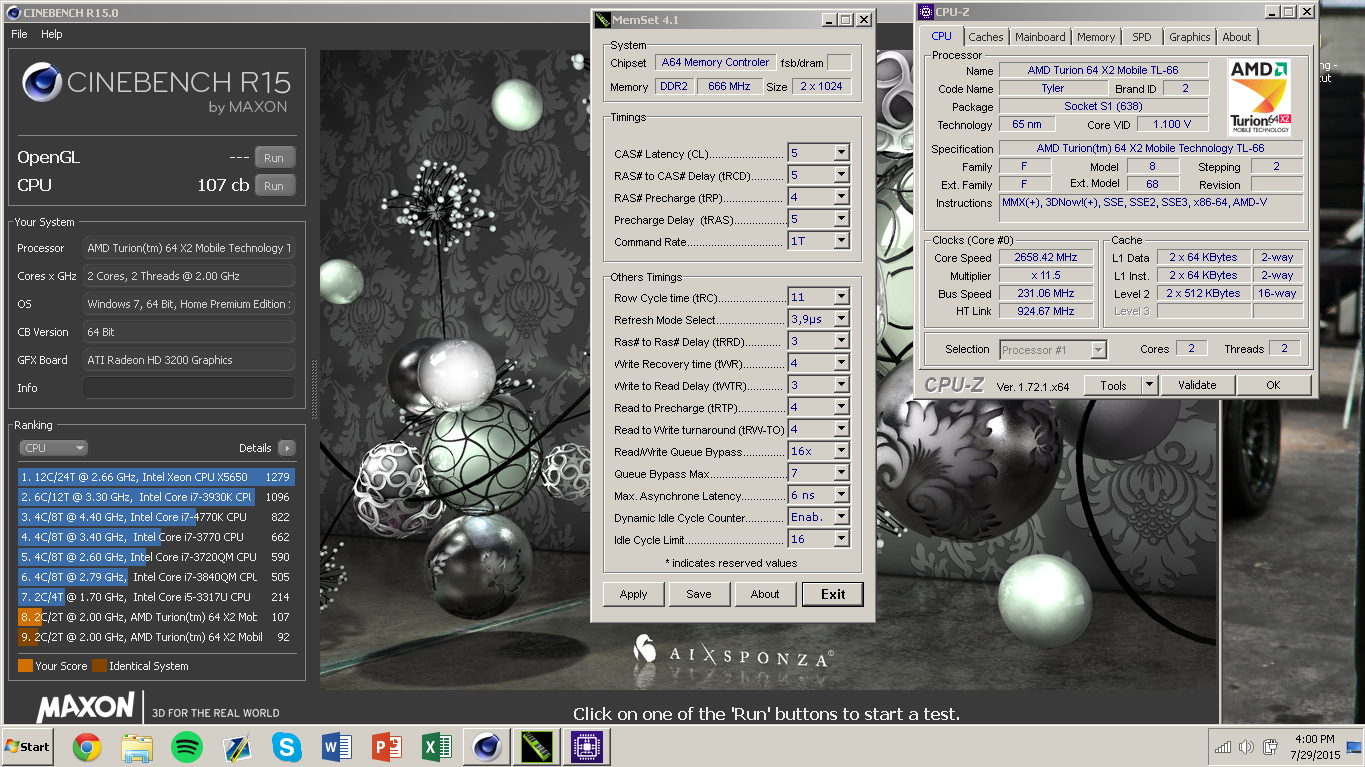Switch to Mainboard tab in CPU-Z
1365x767 pixels.
(x=1040, y=37)
